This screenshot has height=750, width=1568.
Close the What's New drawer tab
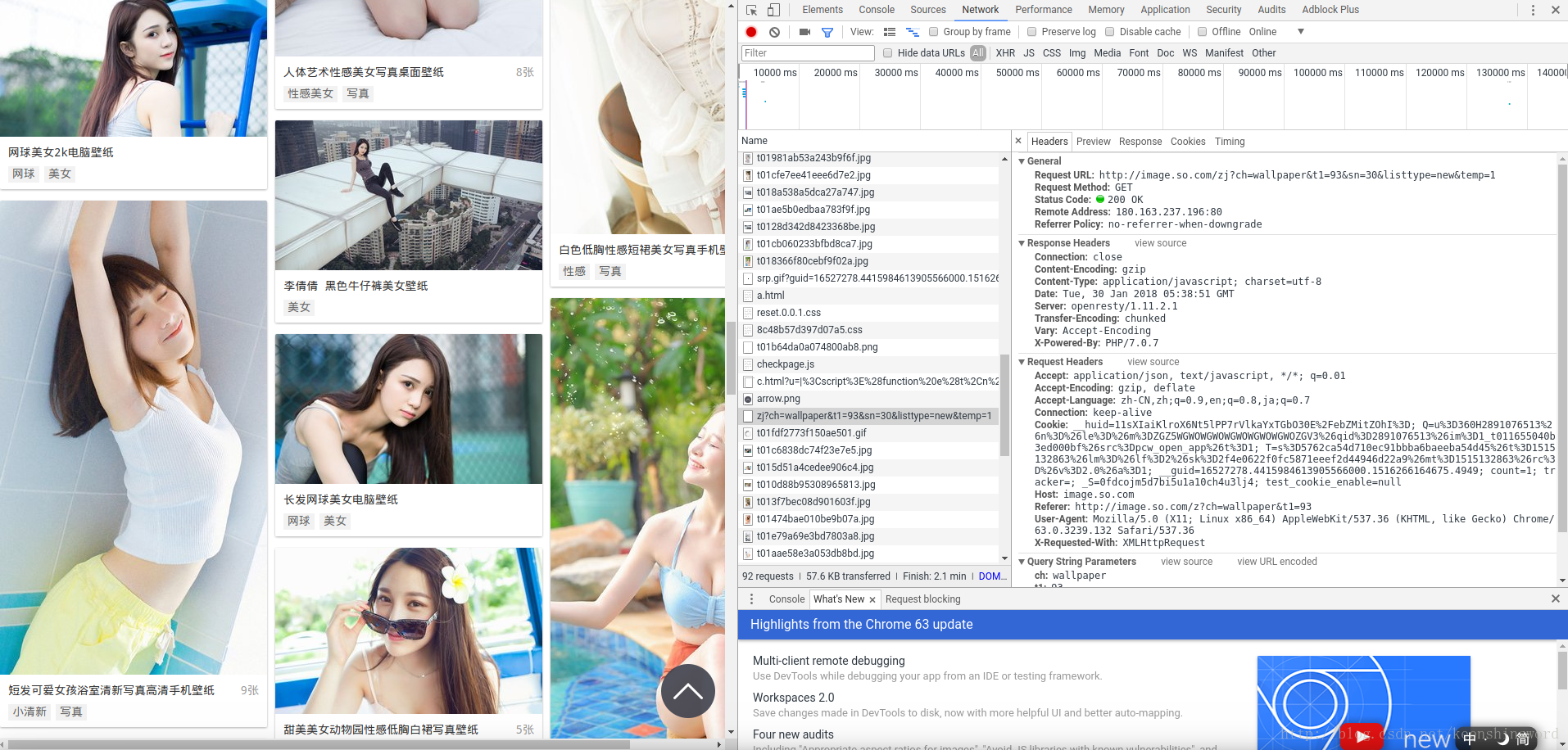coord(872,599)
